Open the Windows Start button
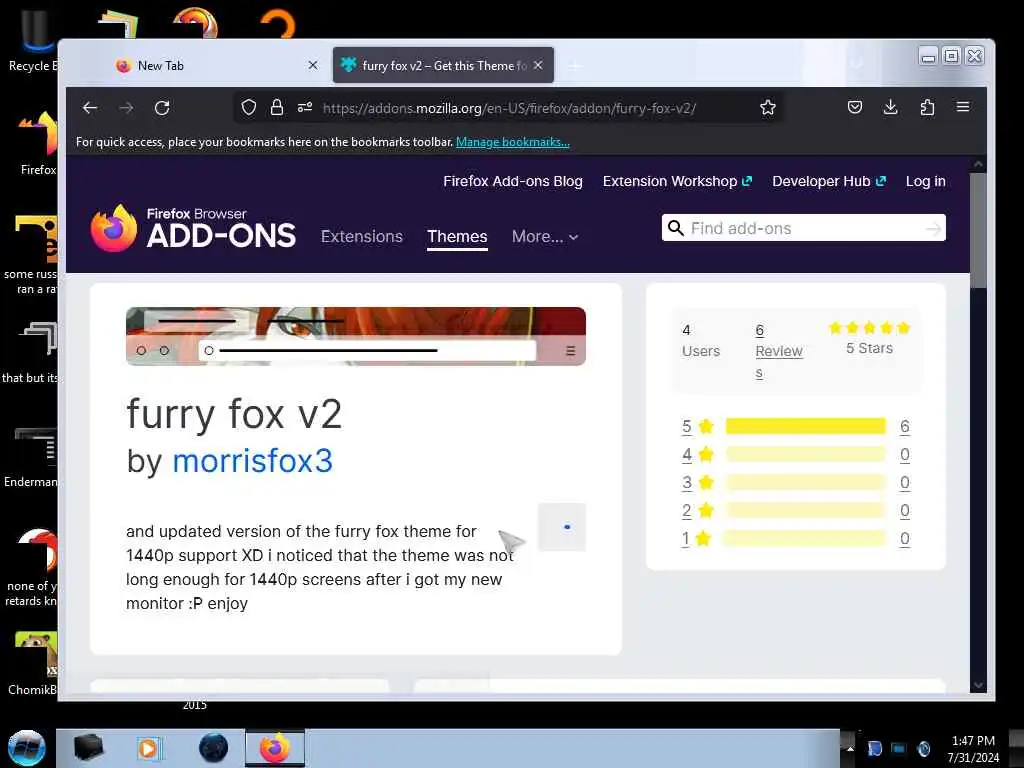 27,748
